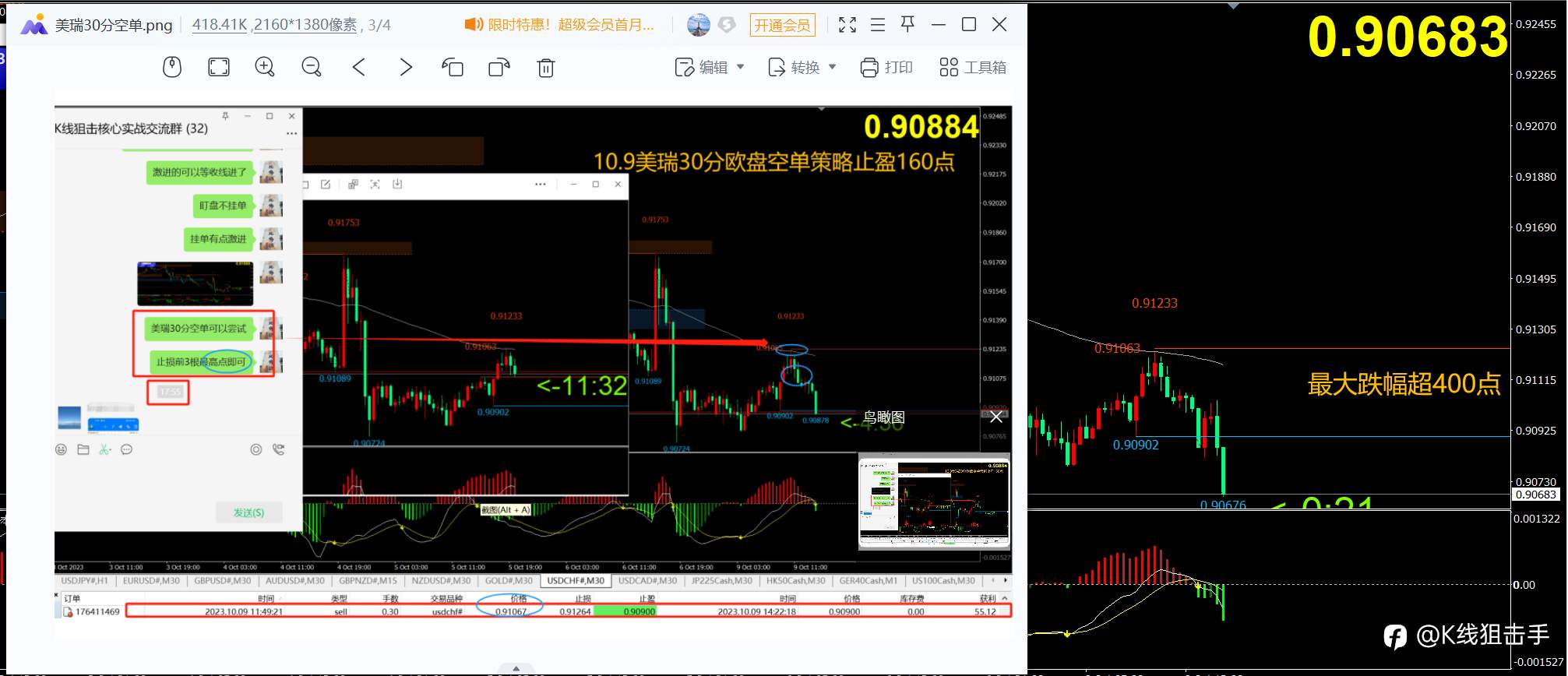Expand the 转换 dropdown arrow
Screen dimensions: 1568x676
(x=833, y=67)
